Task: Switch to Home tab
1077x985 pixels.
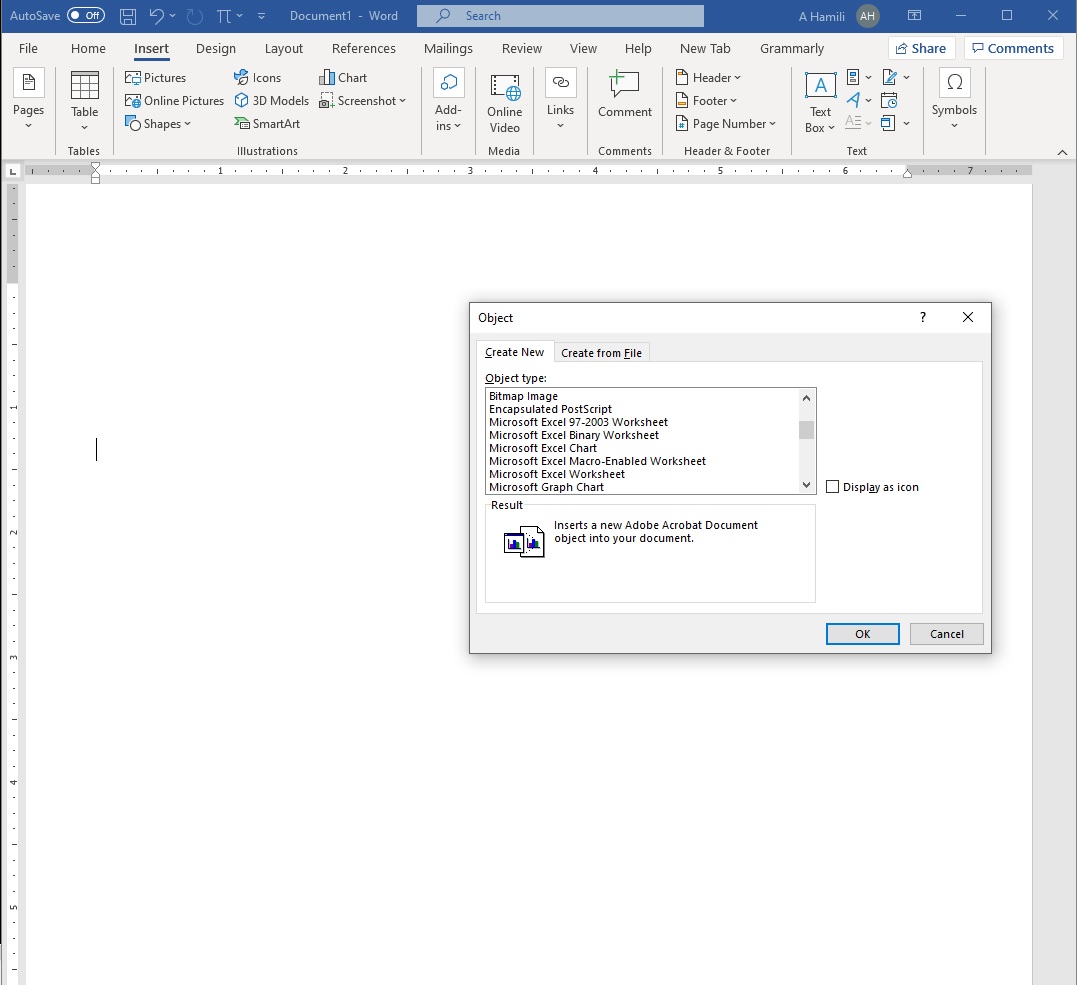Action: click(x=88, y=48)
